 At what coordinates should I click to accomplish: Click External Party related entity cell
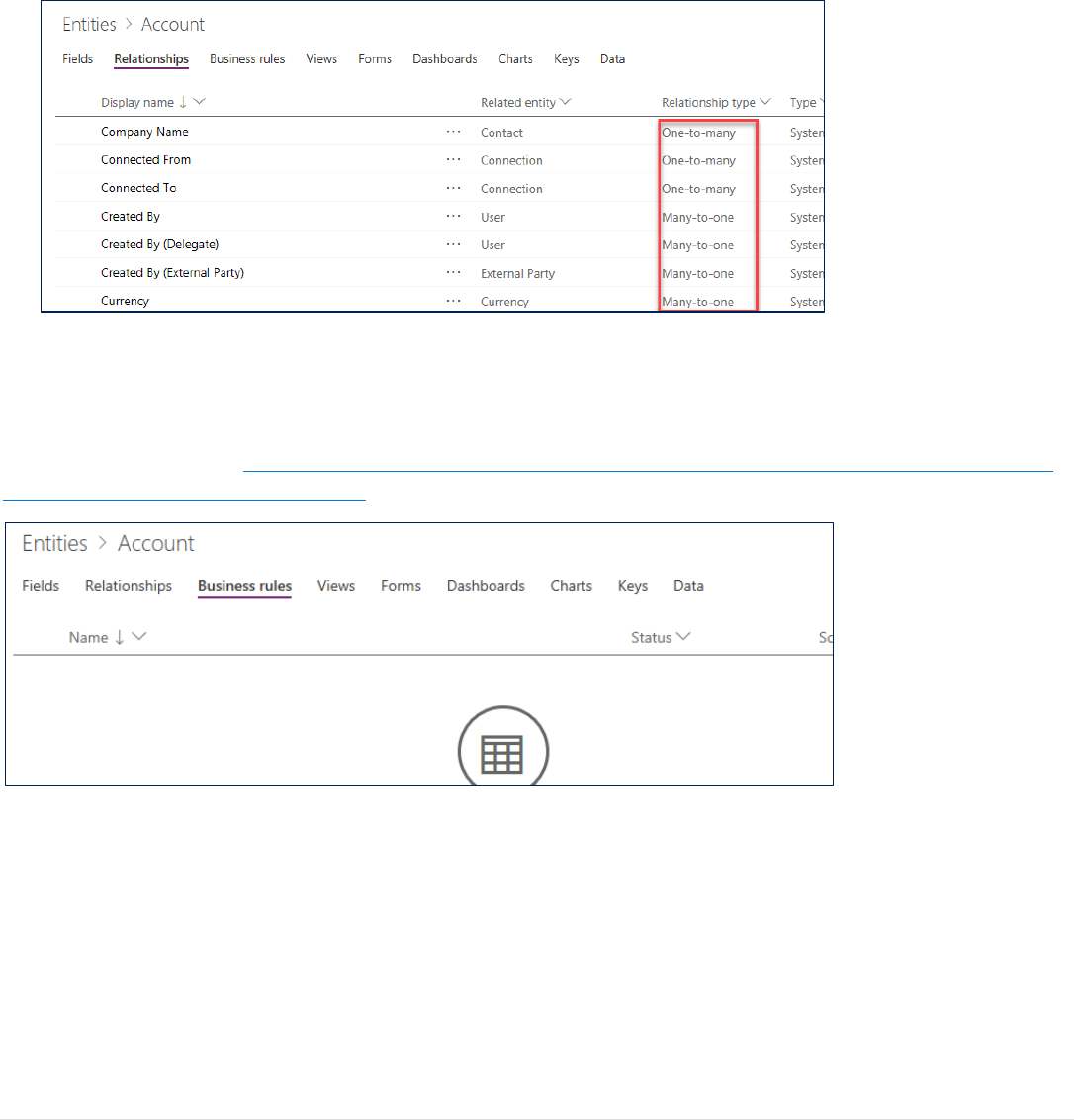(x=518, y=274)
